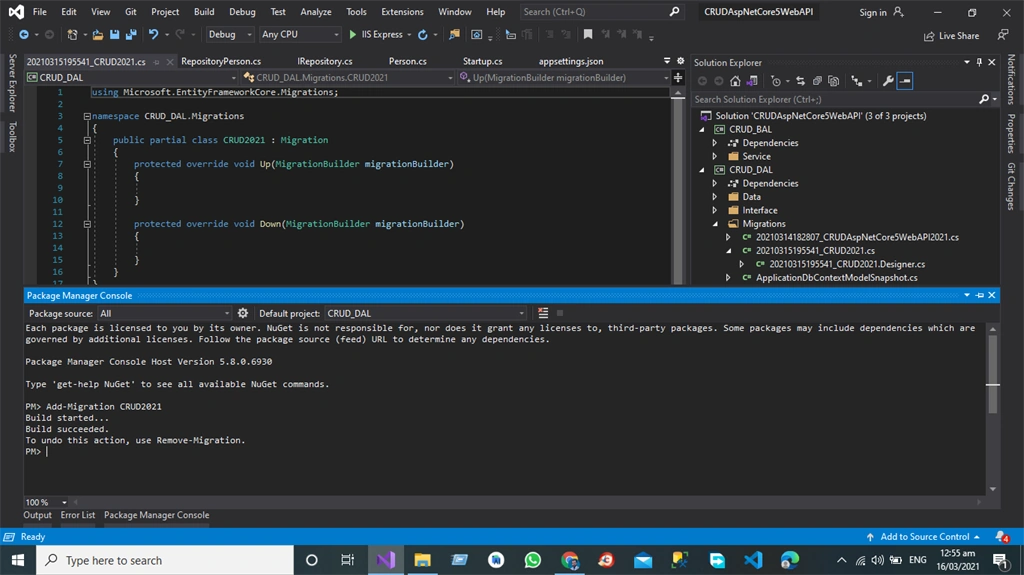Expand the Data folder

coord(715,197)
